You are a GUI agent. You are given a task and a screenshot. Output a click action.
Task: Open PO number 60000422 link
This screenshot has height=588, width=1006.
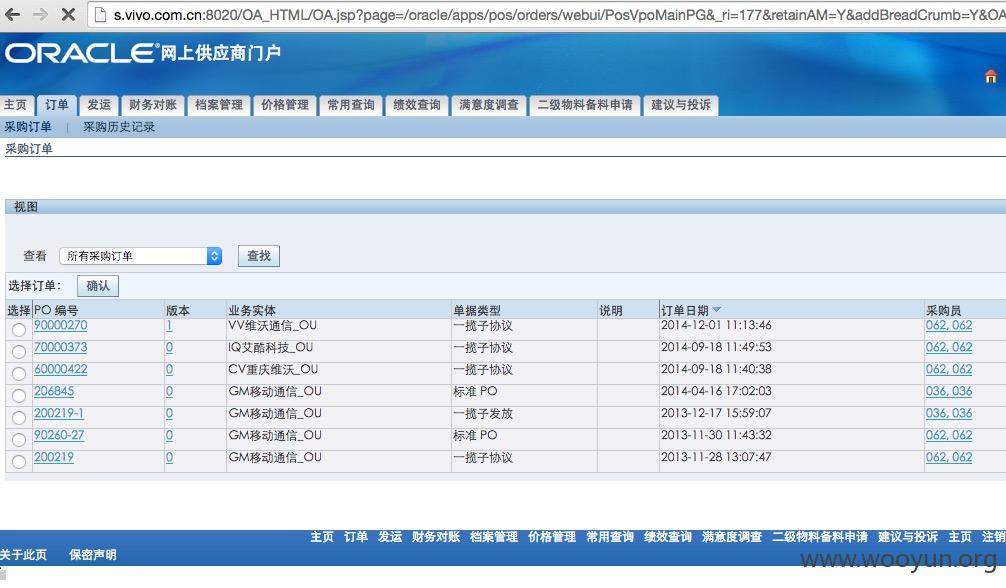[60, 369]
